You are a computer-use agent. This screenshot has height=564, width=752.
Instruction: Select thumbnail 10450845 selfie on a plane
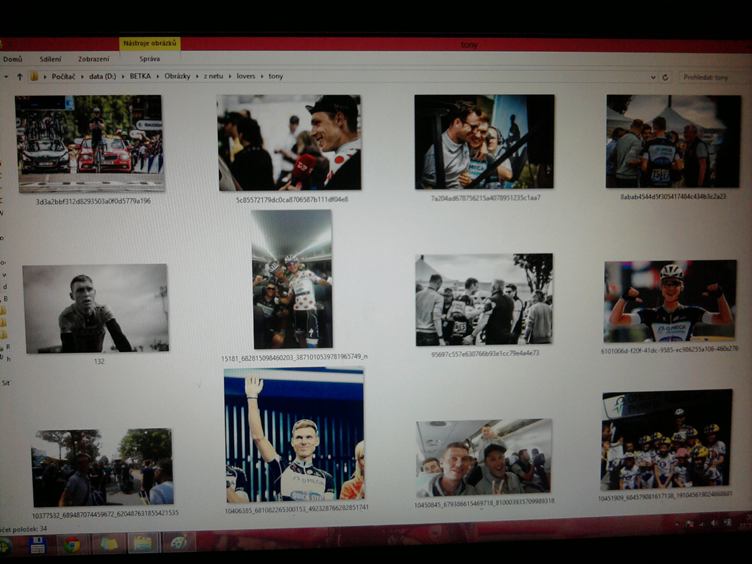point(484,458)
